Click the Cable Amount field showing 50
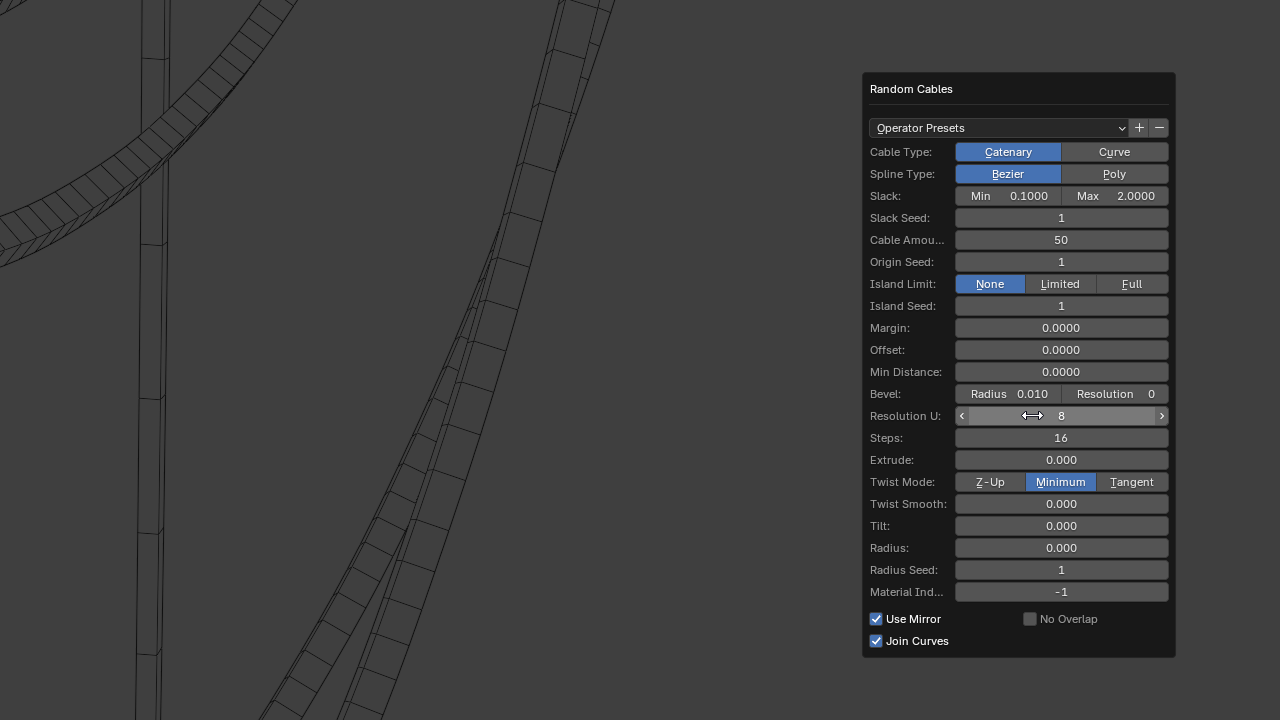 point(1061,240)
